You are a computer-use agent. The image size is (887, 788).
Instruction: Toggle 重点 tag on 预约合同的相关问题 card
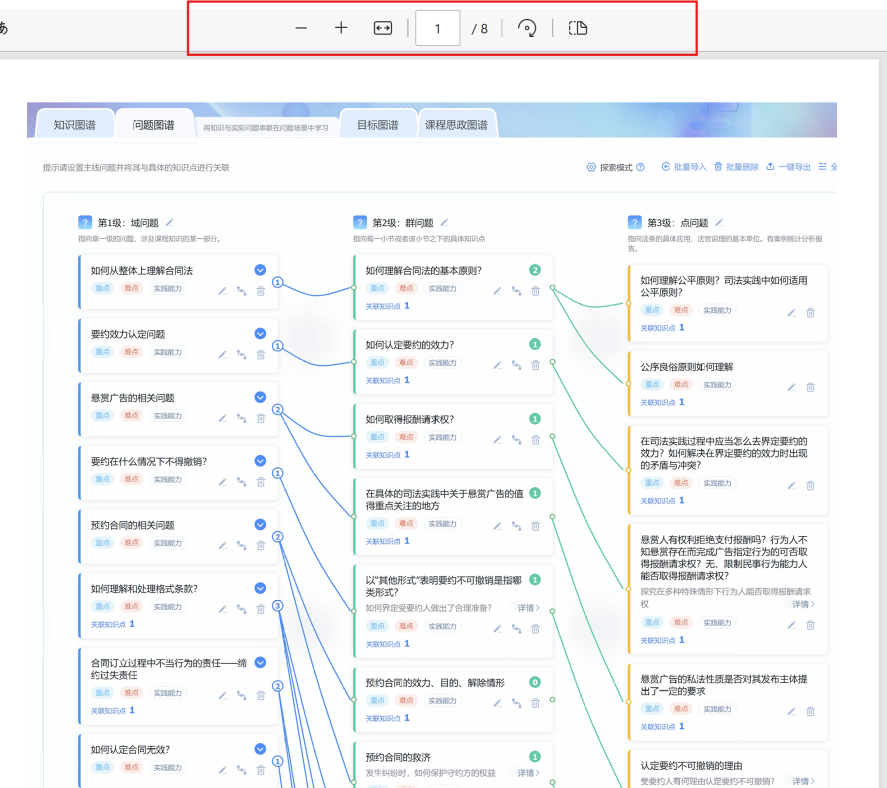coord(102,543)
